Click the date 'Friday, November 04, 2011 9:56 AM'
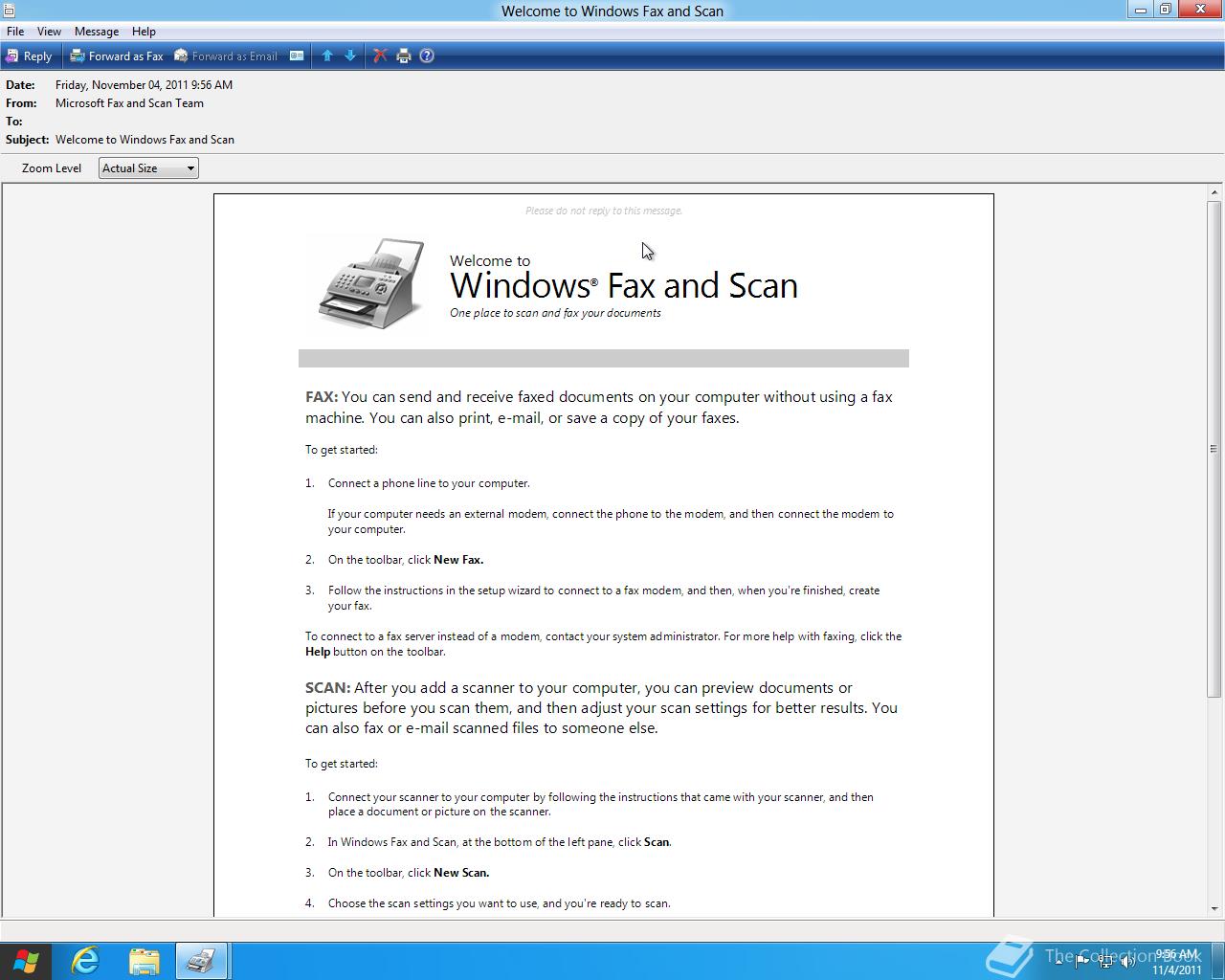This screenshot has height=980, width=1225. 144,85
